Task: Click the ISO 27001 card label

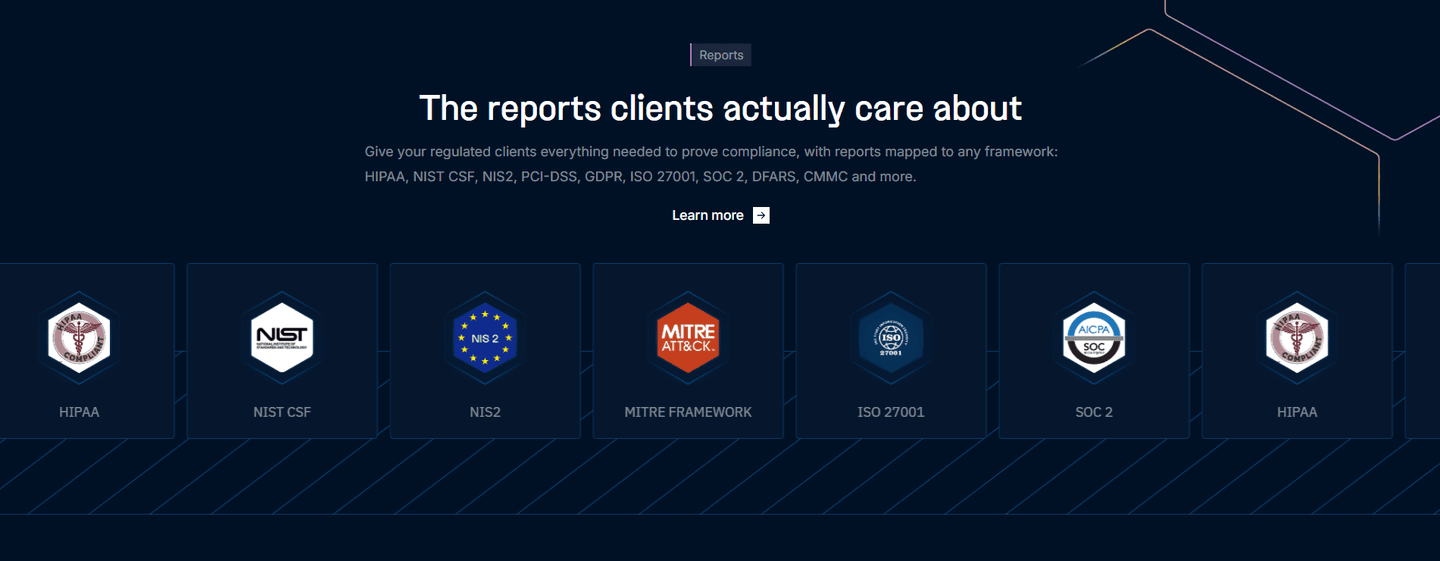Action: (891, 412)
